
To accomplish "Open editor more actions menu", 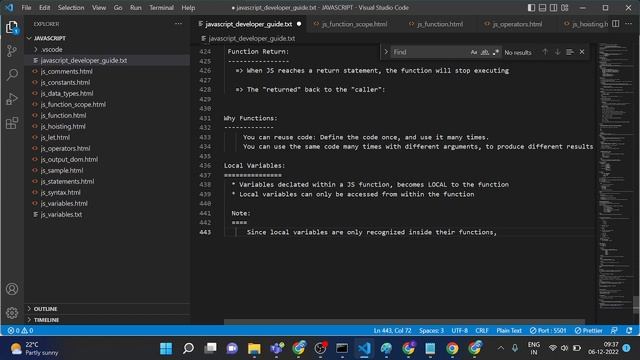I will (629, 24).
